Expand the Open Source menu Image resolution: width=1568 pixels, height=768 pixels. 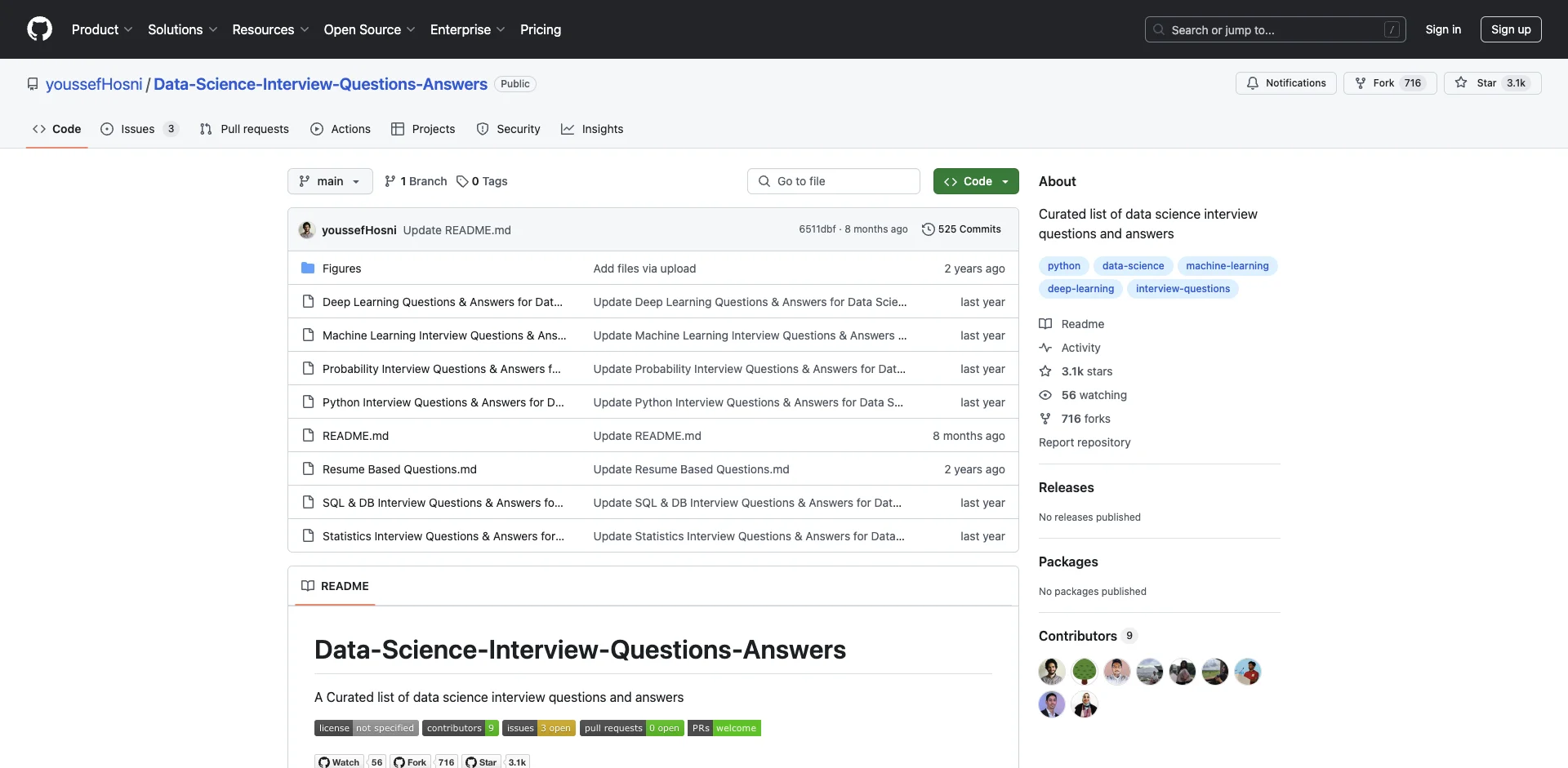pyautogui.click(x=369, y=29)
